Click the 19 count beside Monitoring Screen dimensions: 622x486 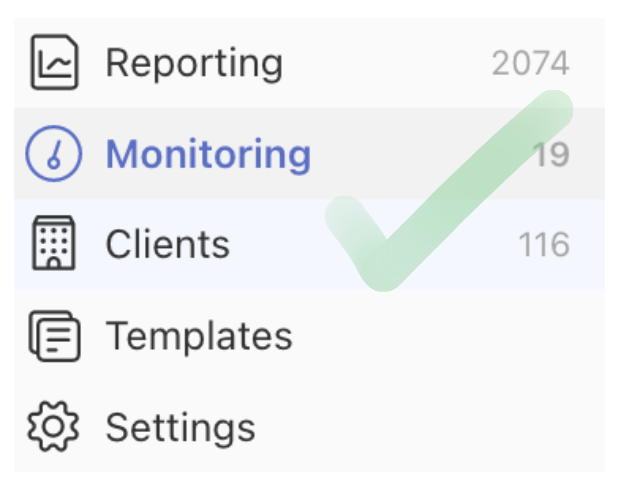point(550,156)
